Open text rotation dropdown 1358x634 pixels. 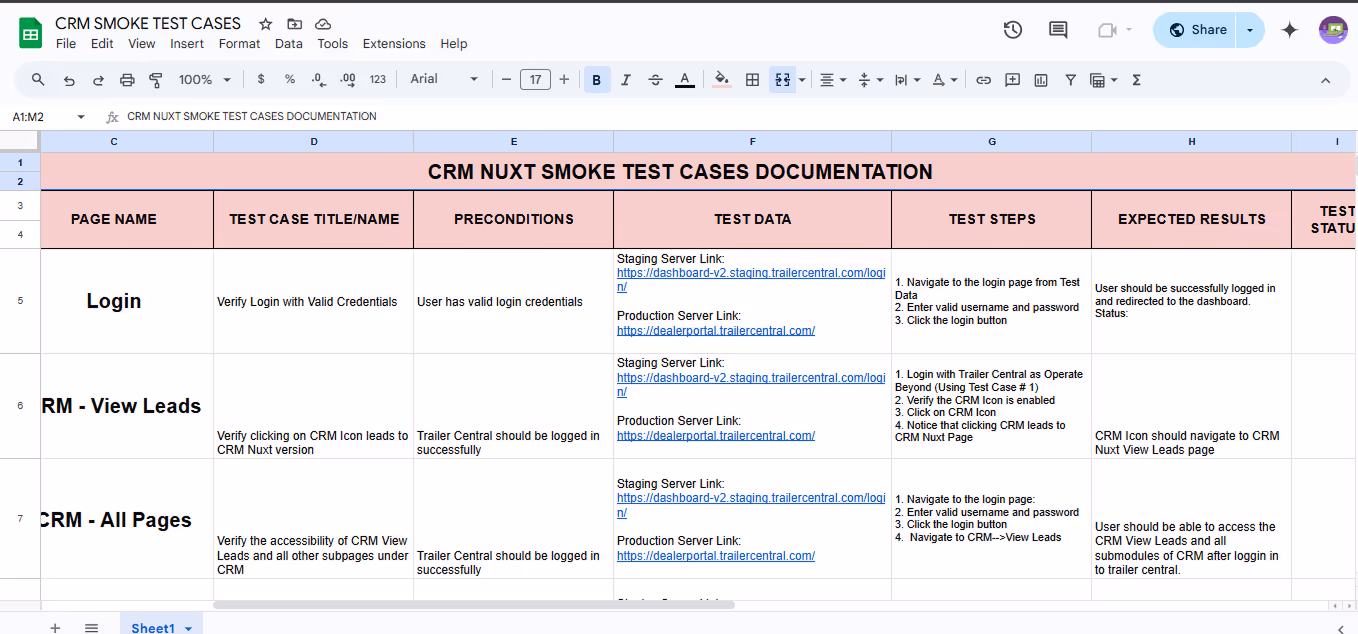pos(944,80)
